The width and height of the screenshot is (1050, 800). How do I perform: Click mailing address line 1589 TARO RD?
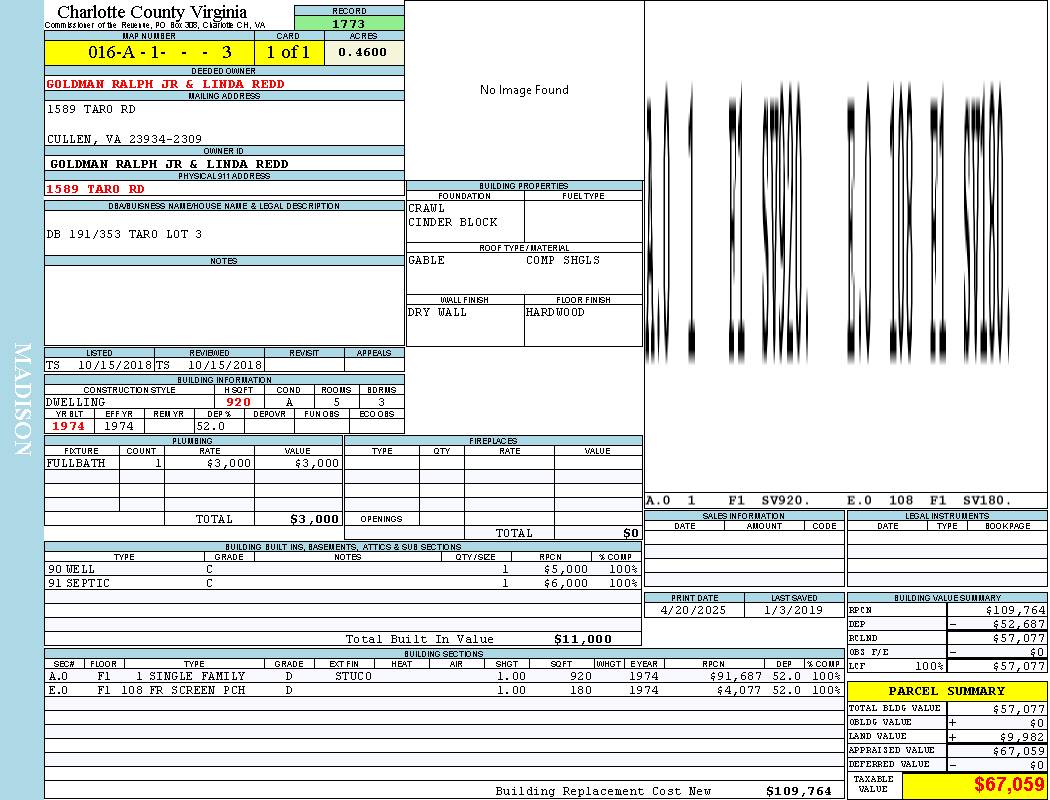click(x=91, y=109)
